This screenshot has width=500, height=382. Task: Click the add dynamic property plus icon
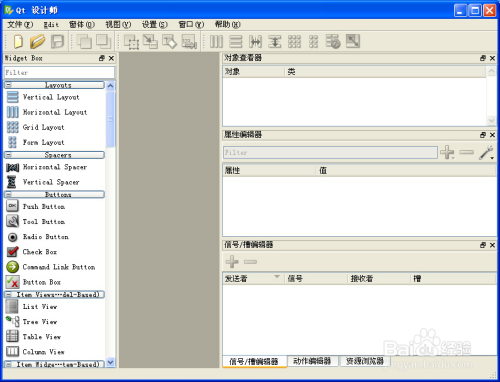tap(447, 152)
